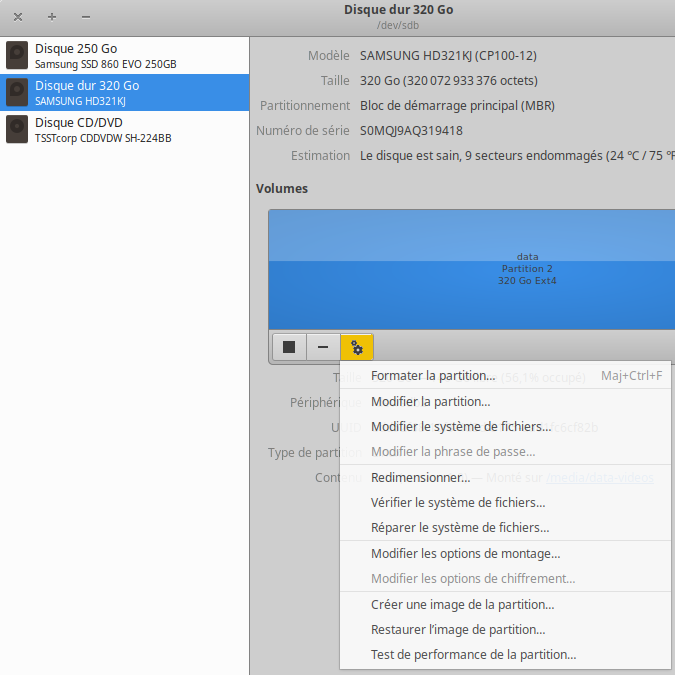Click the model value SAMSUNG HD321KJ (CP100-12)
675x675 pixels.
[448, 56]
